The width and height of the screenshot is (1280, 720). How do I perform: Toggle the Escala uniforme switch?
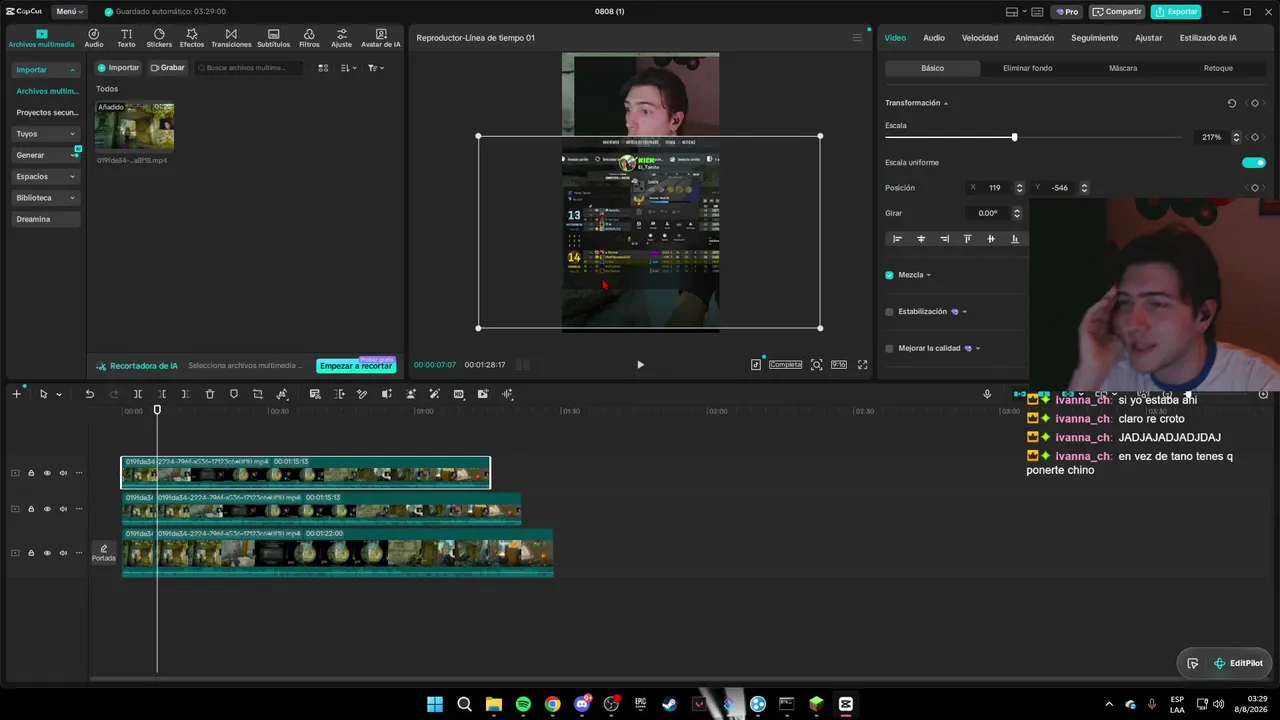[x=1253, y=162]
